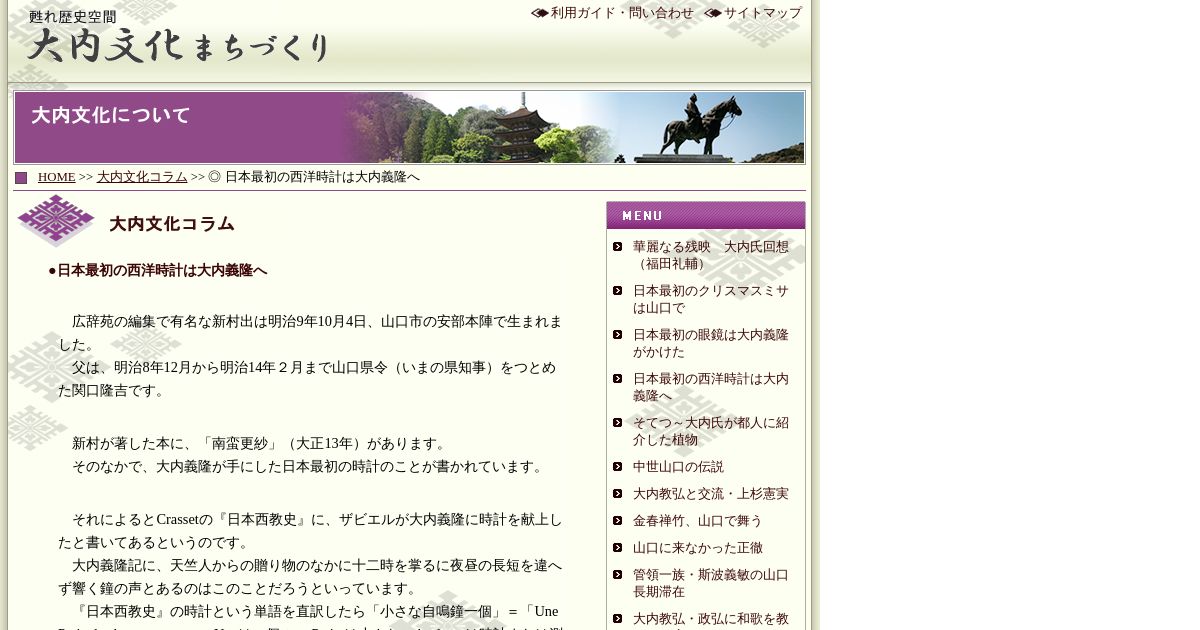Click the 大内文化について banner image
Viewport: 1200px width, 630px height.
tap(409, 127)
